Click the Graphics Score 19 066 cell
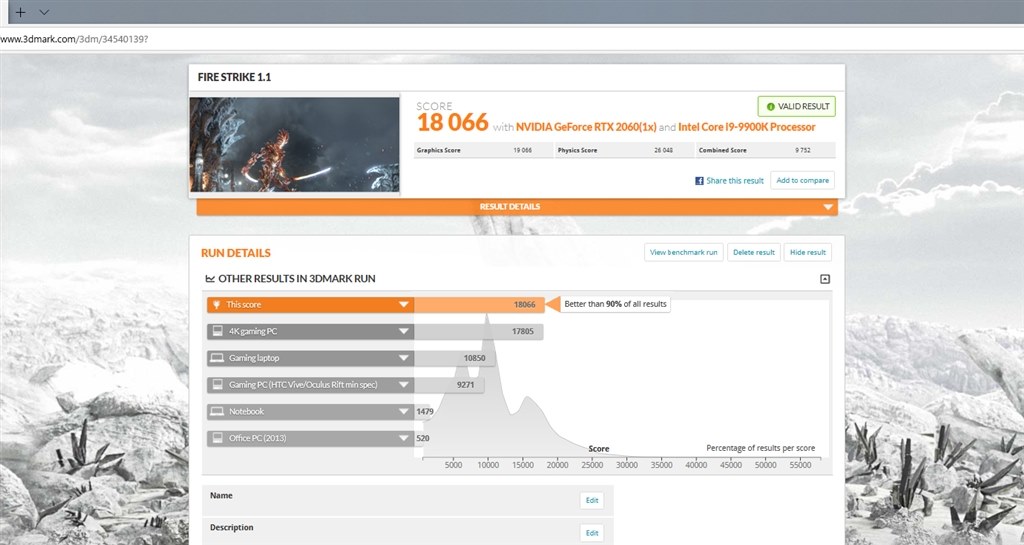 tap(483, 150)
